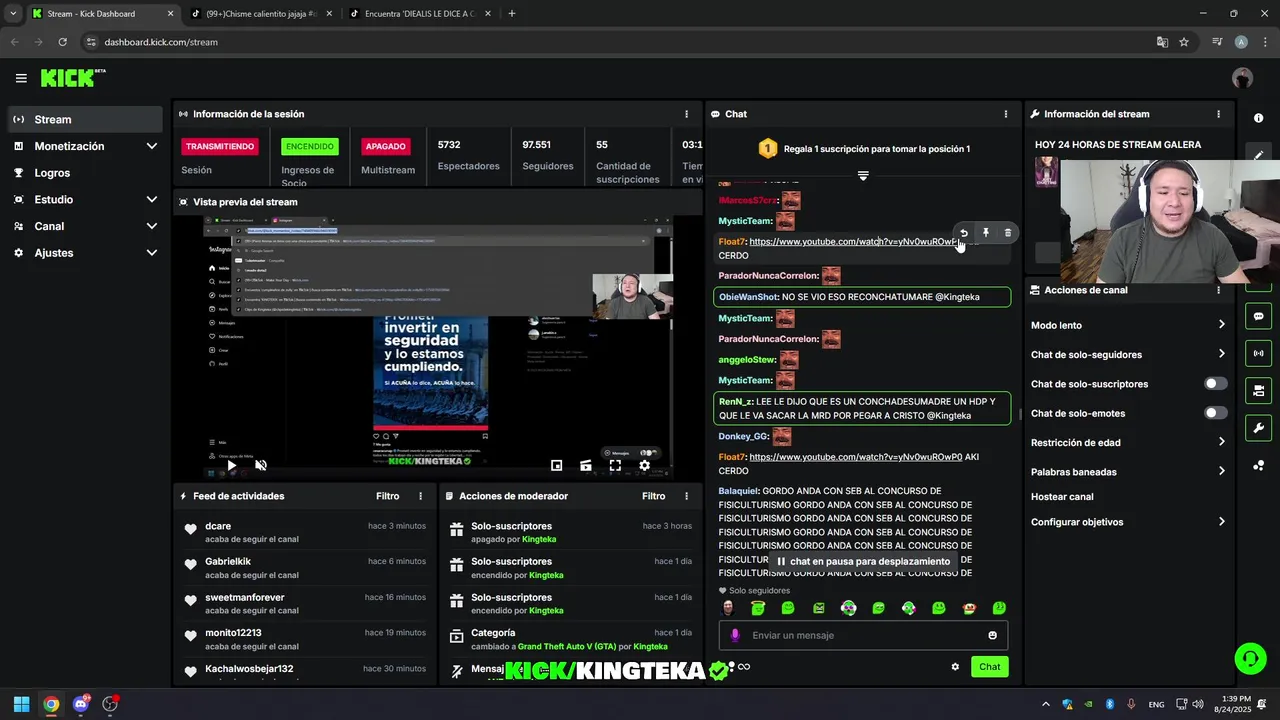1280x720 pixels.
Task: Switch to the Encuentra DIEALIS TikTok tab
Action: (420, 14)
